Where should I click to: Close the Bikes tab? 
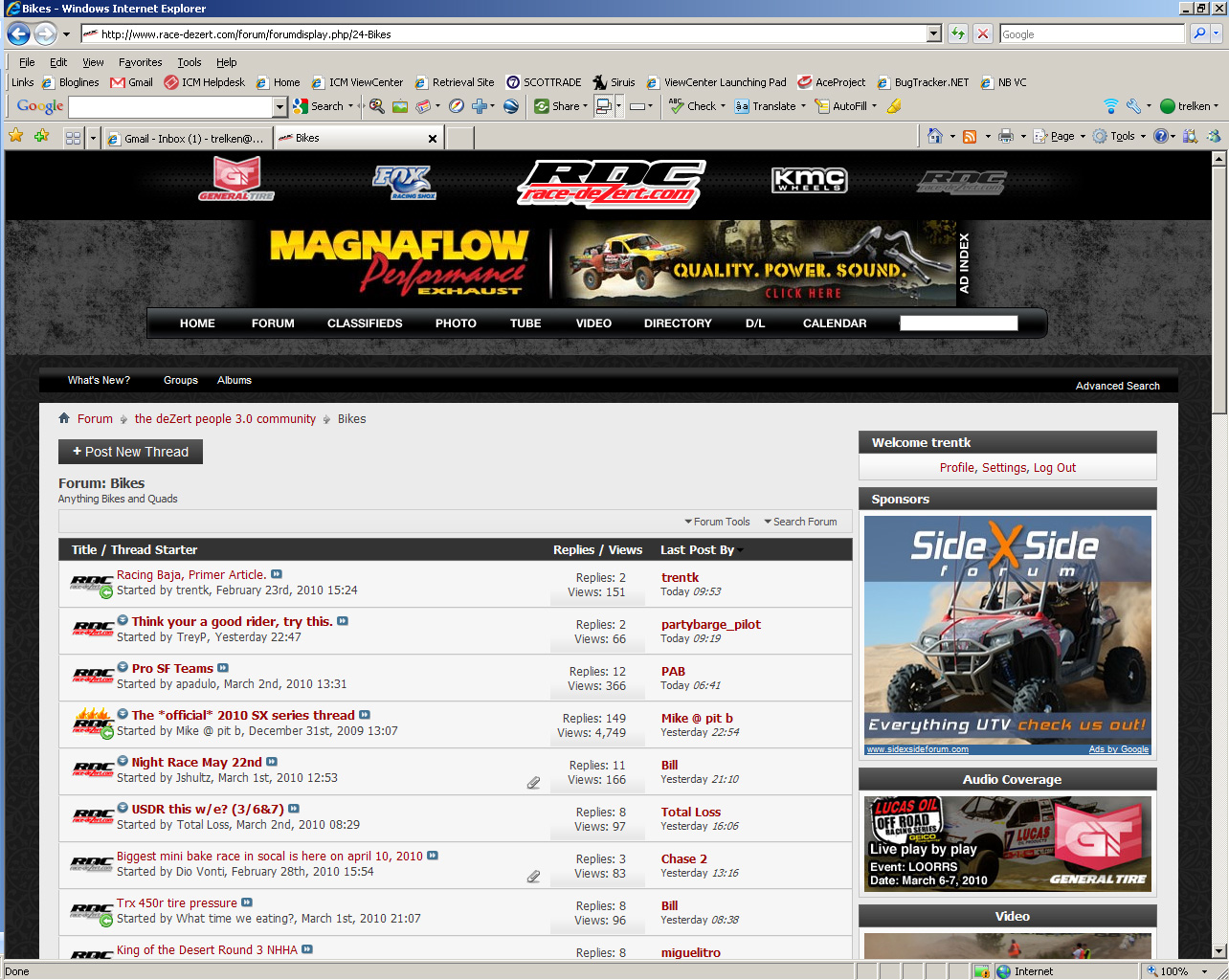[433, 139]
